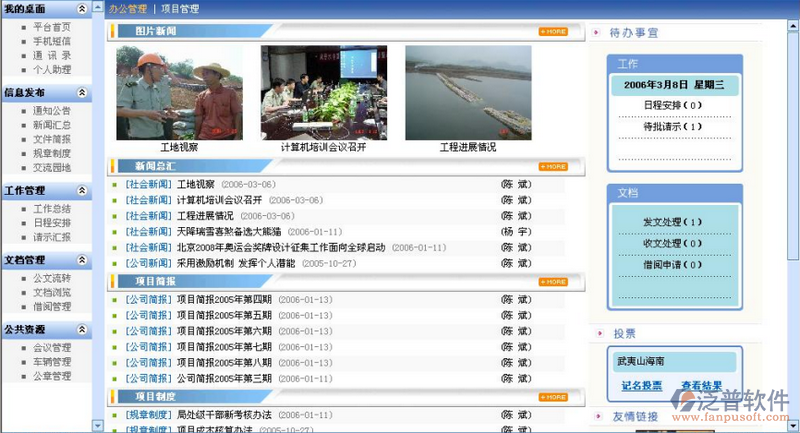Screen dimensions: 800x433
Task: Collapse the 我的桌面 sidebar group
Action: click(82, 9)
